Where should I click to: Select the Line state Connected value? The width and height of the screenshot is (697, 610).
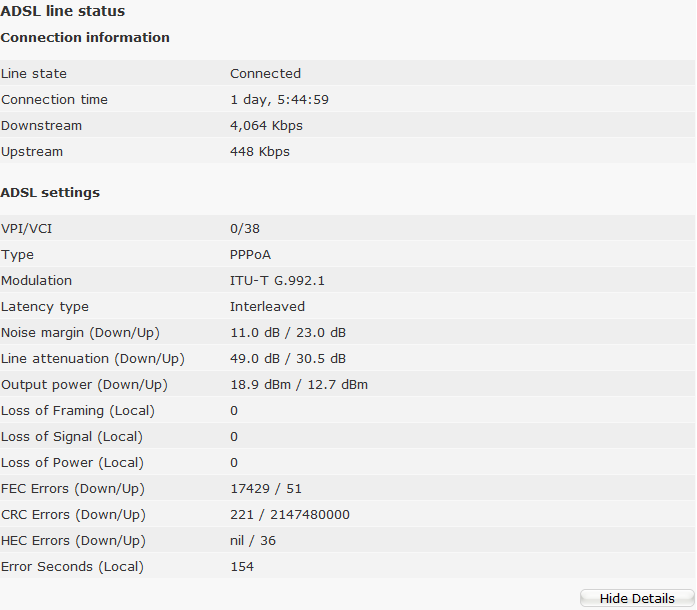pos(265,73)
